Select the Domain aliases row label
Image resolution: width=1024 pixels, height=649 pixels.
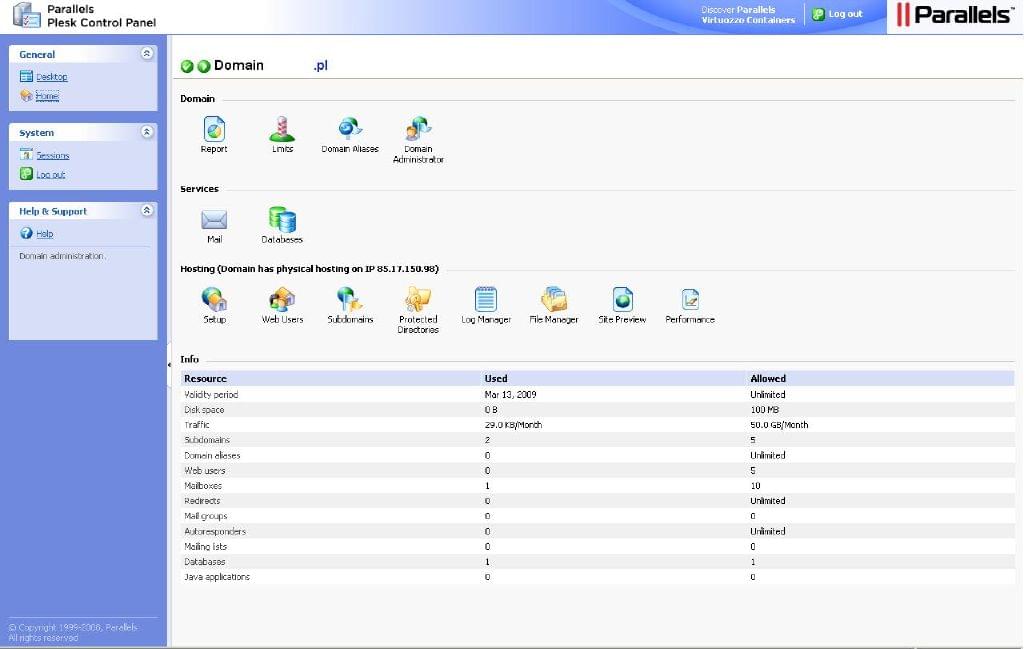click(x=212, y=456)
